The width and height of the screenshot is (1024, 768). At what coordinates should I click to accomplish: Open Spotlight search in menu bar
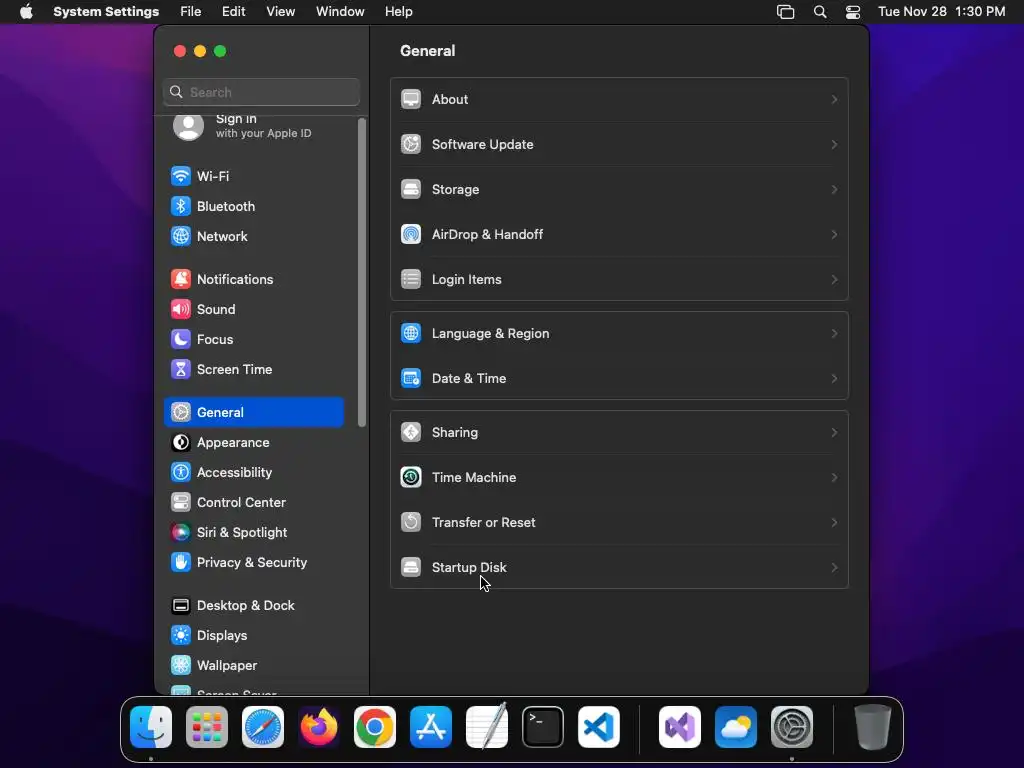[820, 12]
